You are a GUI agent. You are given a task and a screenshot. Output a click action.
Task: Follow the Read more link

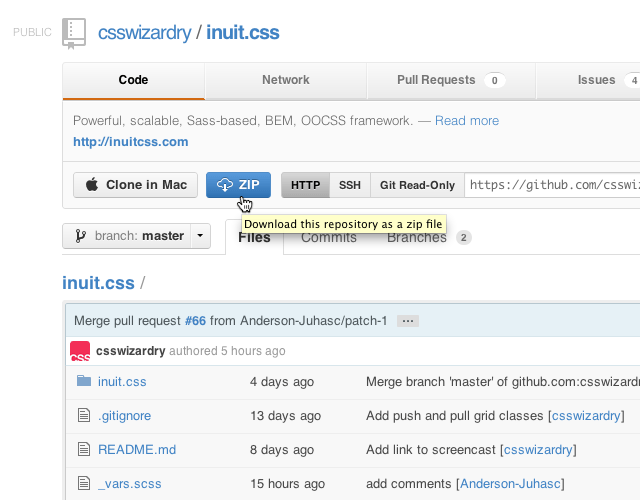[x=467, y=121]
